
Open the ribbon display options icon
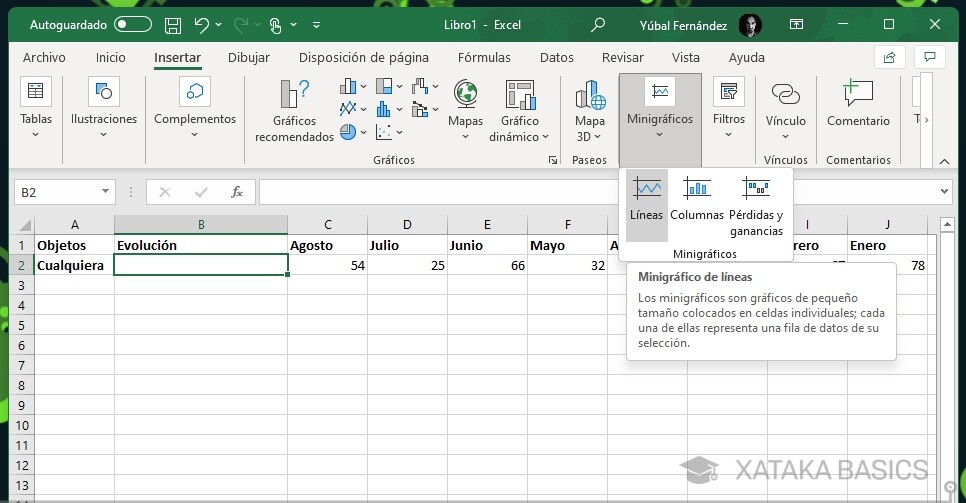click(796, 24)
